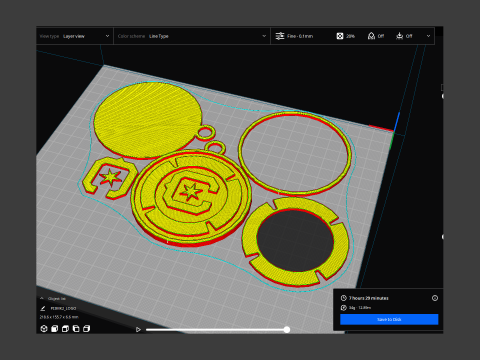Image resolution: width=480 pixels, height=360 pixels.
Task: Click the infill density icon
Action: 340,36
